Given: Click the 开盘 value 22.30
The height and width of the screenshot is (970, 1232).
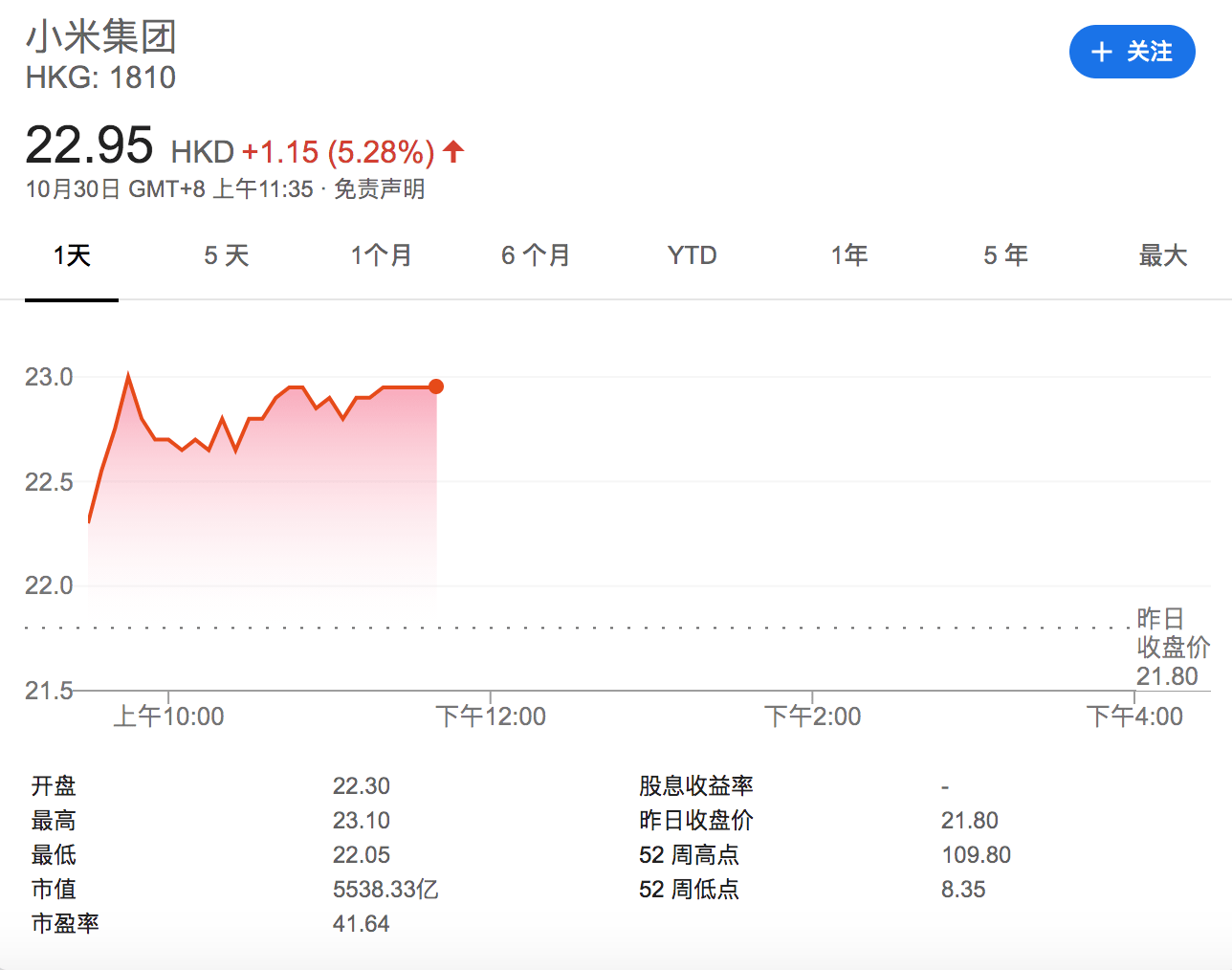Looking at the screenshot, I should tap(362, 786).
